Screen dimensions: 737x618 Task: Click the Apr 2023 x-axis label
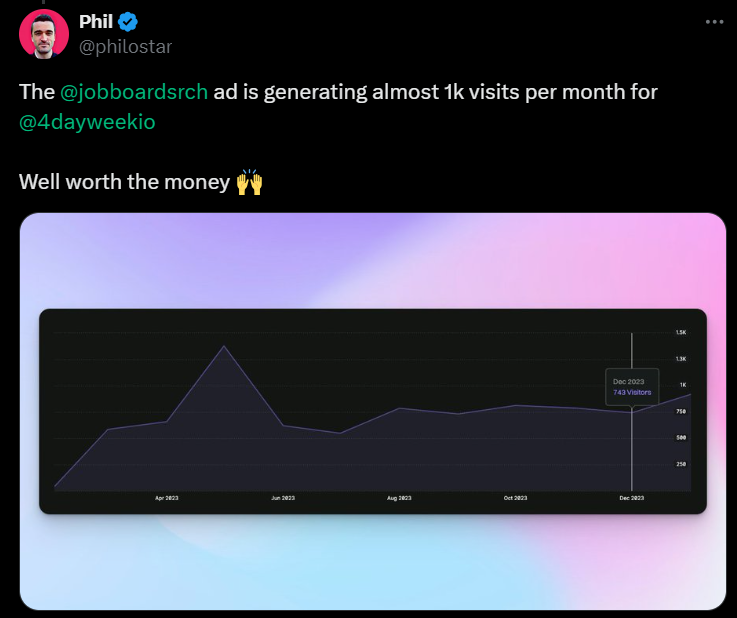pos(166,497)
